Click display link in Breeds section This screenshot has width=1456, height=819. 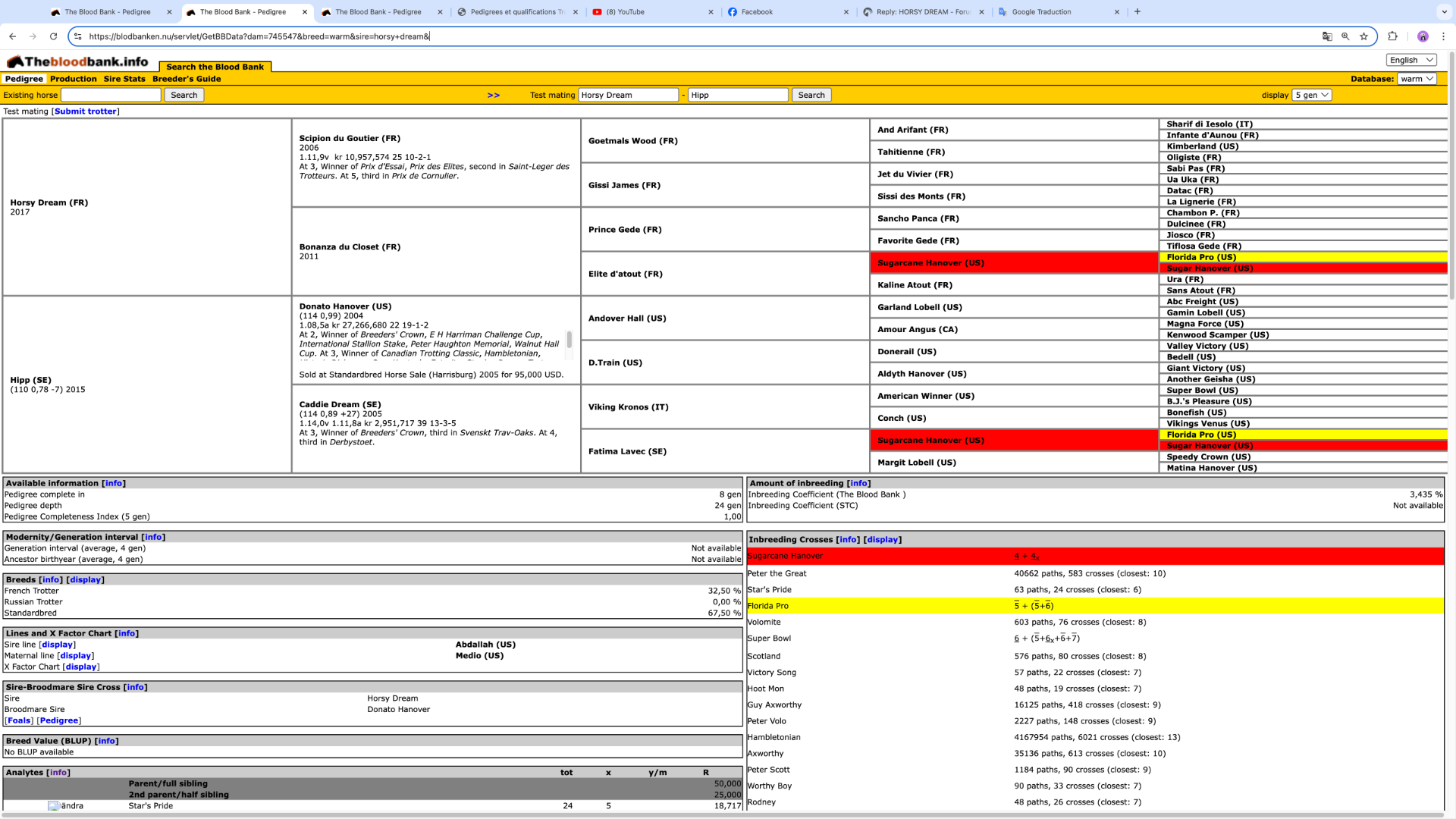86,580
